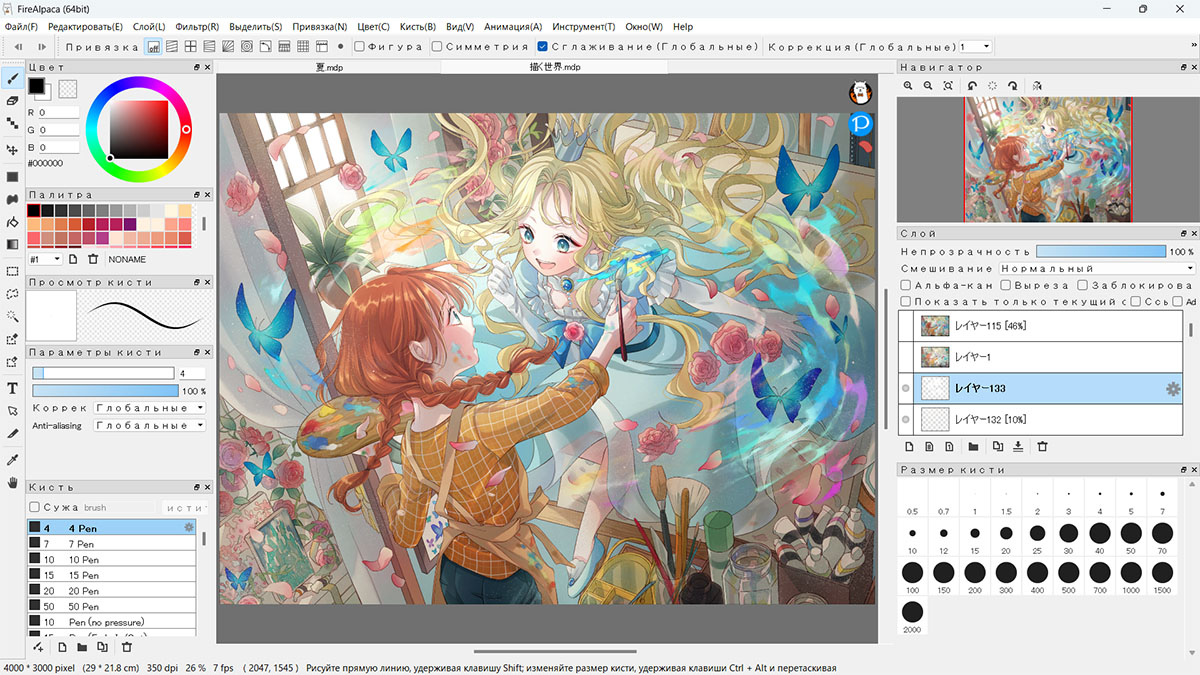The height and width of the screenshot is (675, 1200).
Task: Select the Text tool
Action: pyautogui.click(x=13, y=388)
